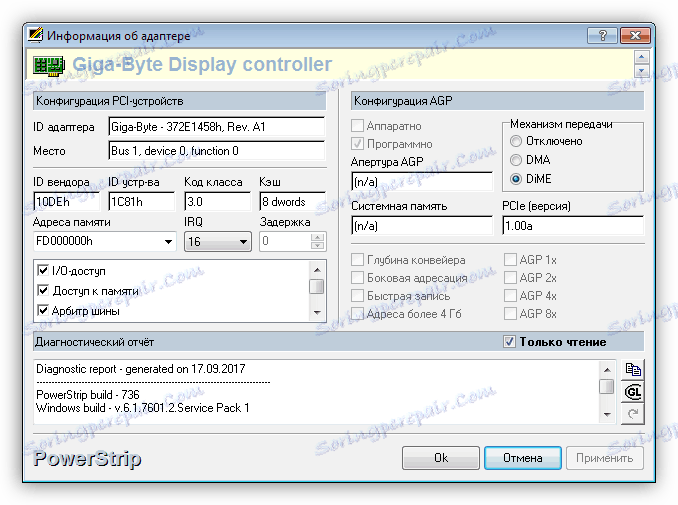Click the Адреса более 4 Гб checkbox
This screenshot has height=505, width=678.
tap(357, 313)
